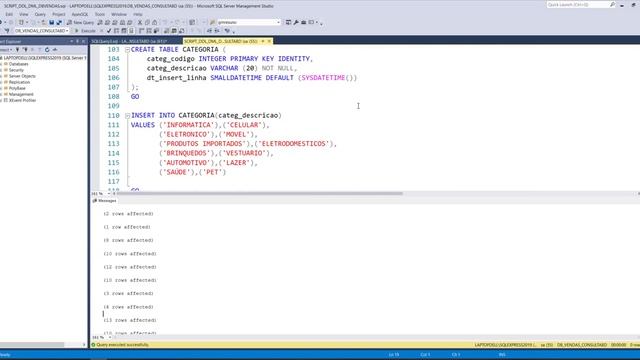This screenshot has width=640, height=360.
Task: Click the toolbox icon after the wrench
Action: [304, 22]
